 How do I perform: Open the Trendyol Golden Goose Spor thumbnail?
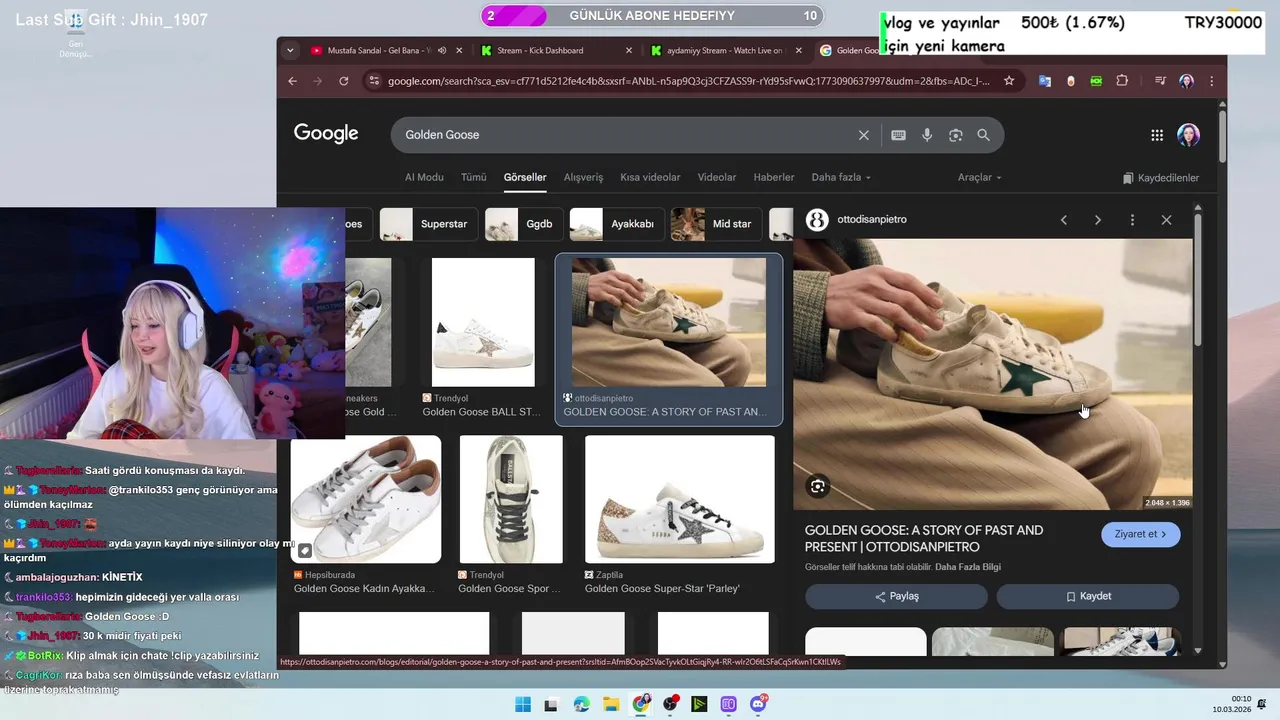(511, 499)
